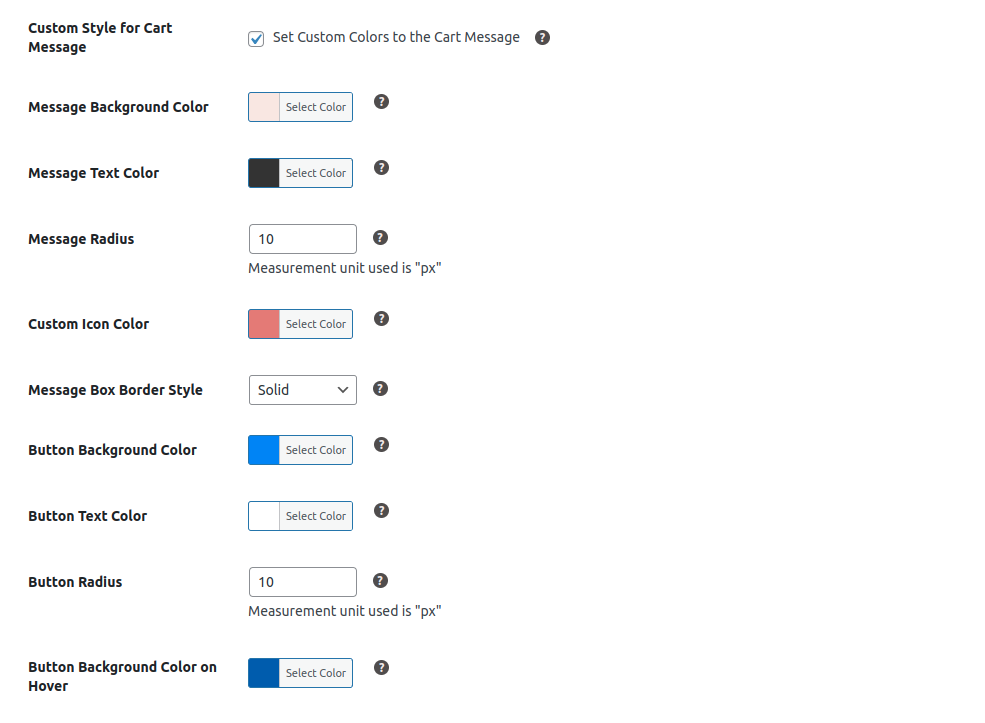Click help icon next to Button Radius

coord(380,581)
